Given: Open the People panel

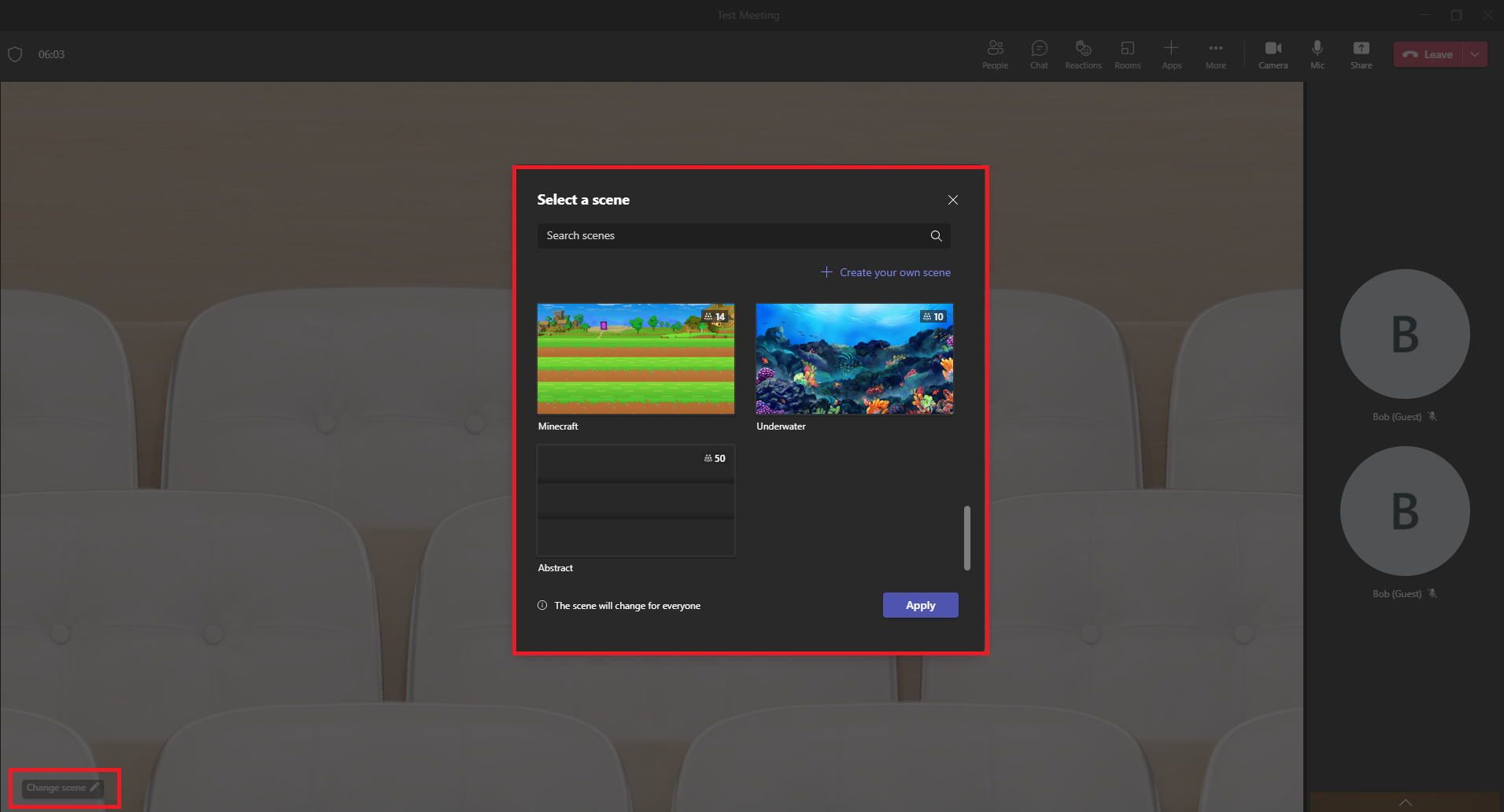Looking at the screenshot, I should [x=995, y=54].
